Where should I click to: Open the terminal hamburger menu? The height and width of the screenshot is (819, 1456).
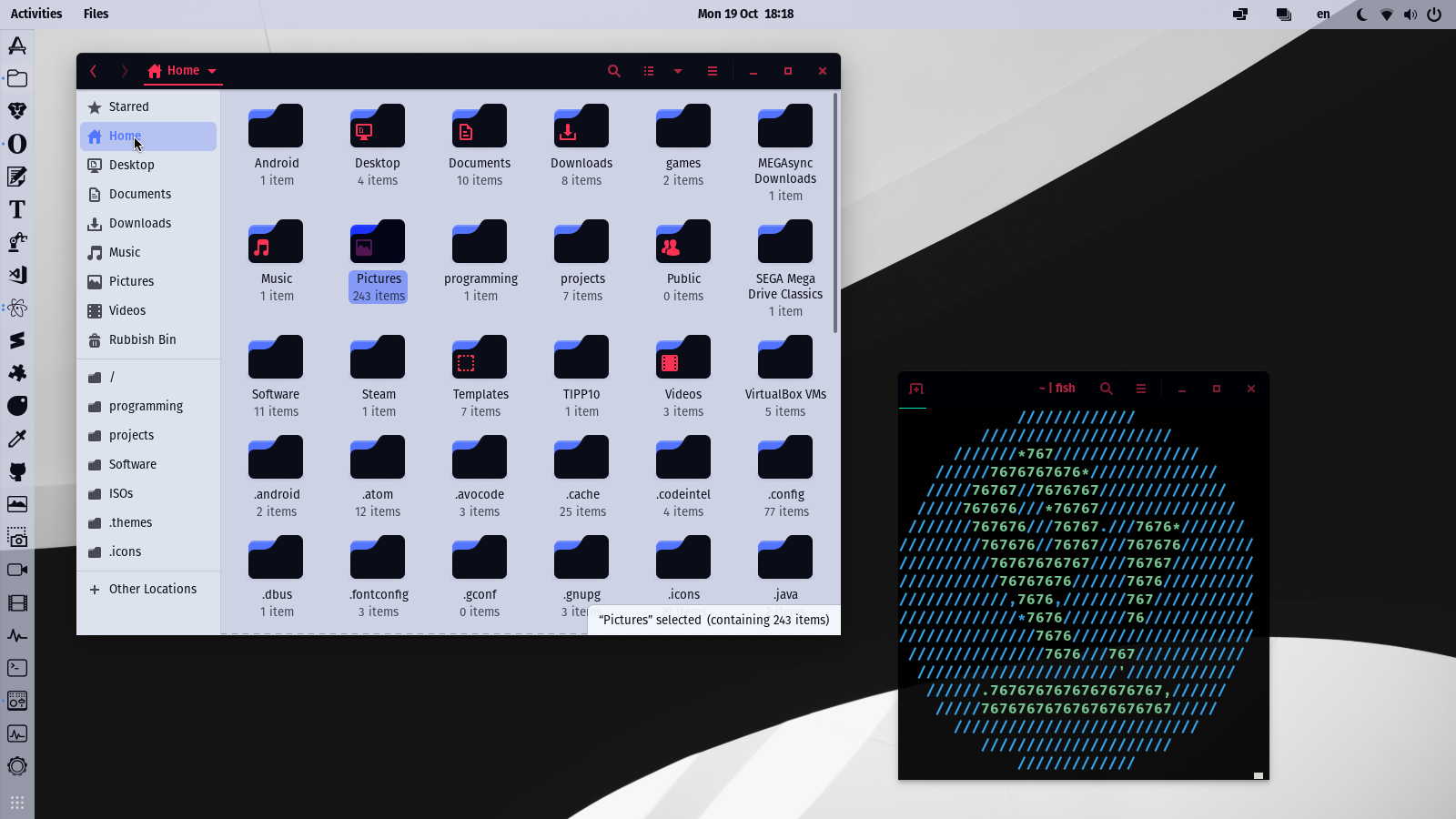[x=1141, y=389]
